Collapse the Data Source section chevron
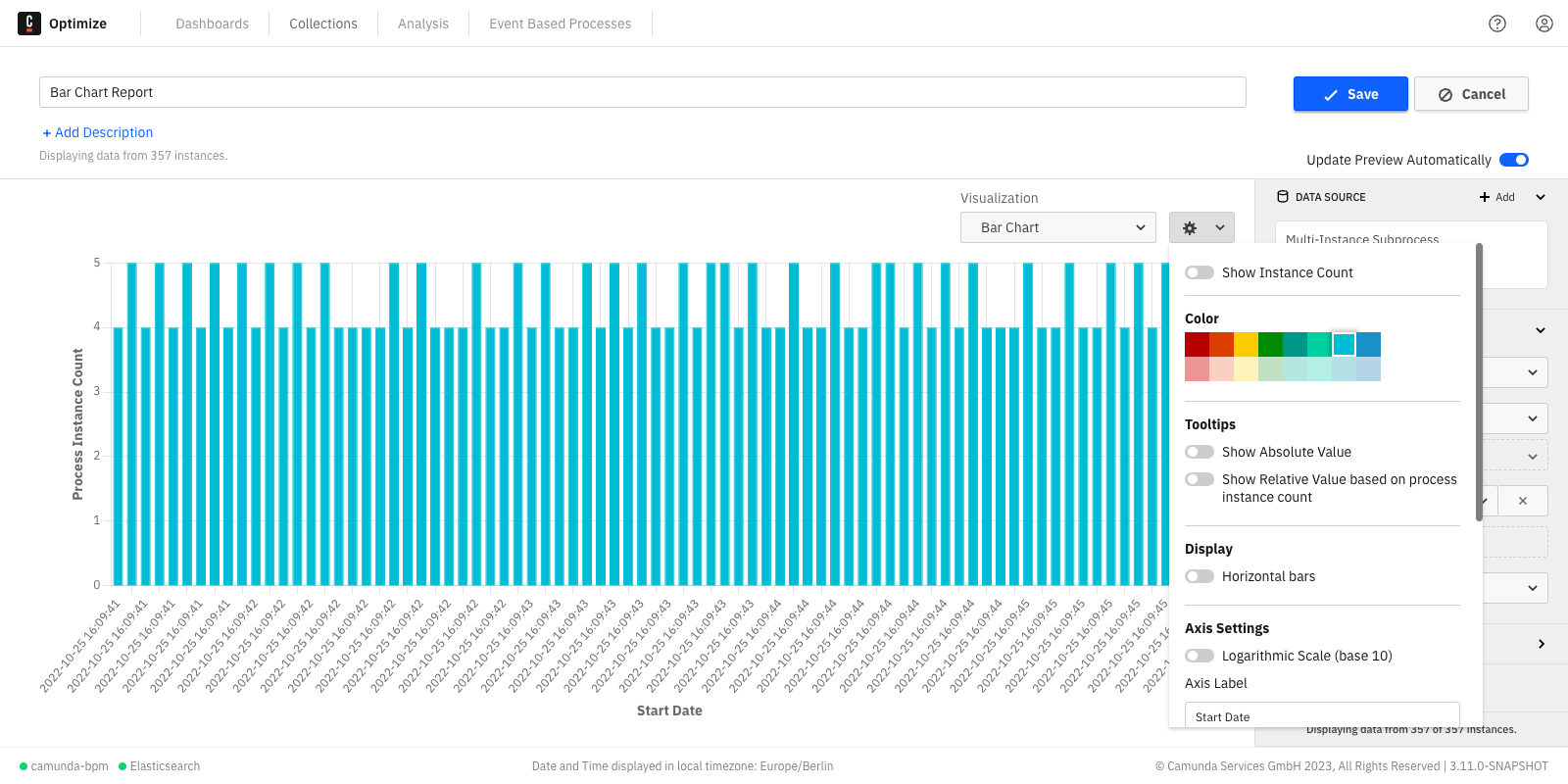The width and height of the screenshot is (1568, 784). [1541, 197]
